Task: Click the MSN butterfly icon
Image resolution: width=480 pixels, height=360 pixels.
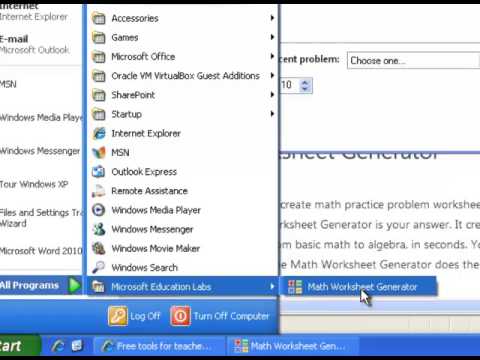Action: 99,153
